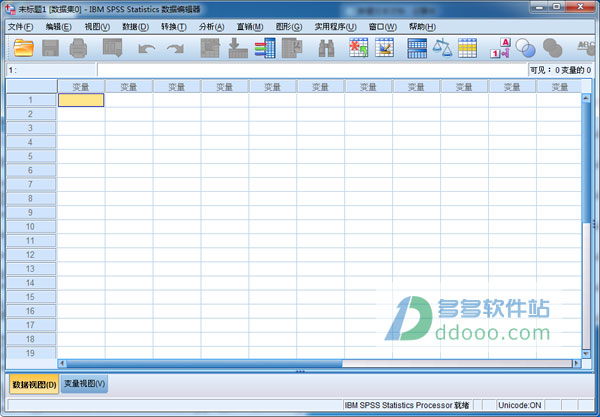Open the 转换(T) menu
This screenshot has height=417, width=600.
(x=174, y=27)
